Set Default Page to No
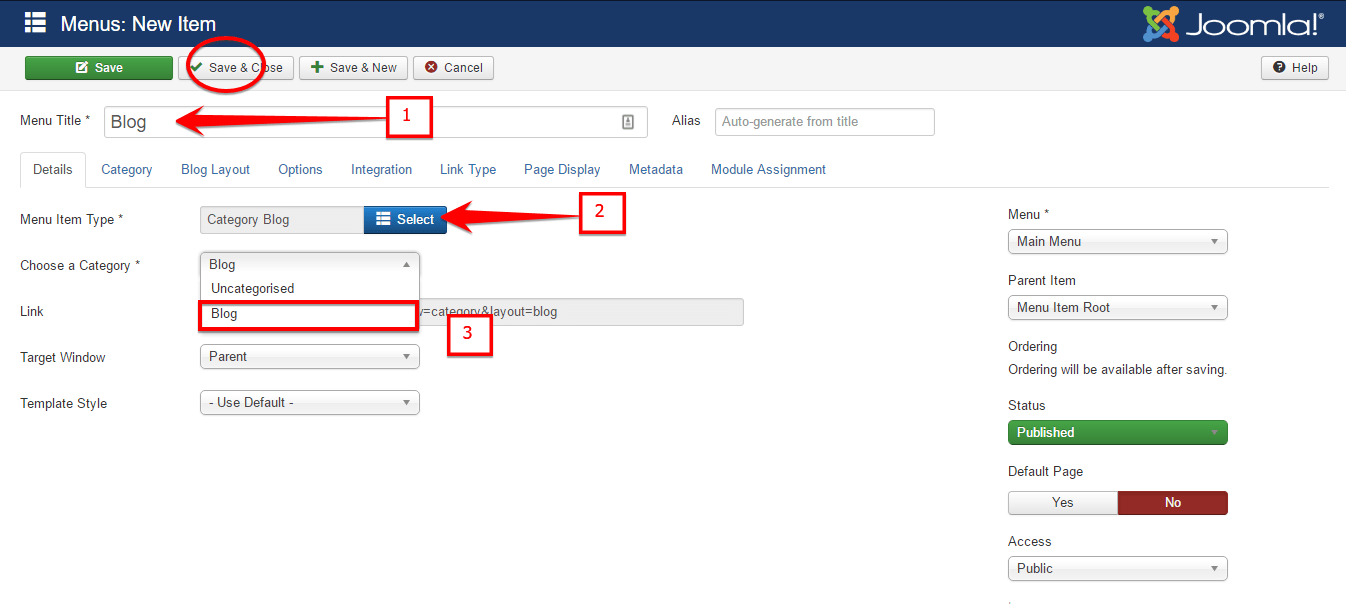 [1172, 502]
